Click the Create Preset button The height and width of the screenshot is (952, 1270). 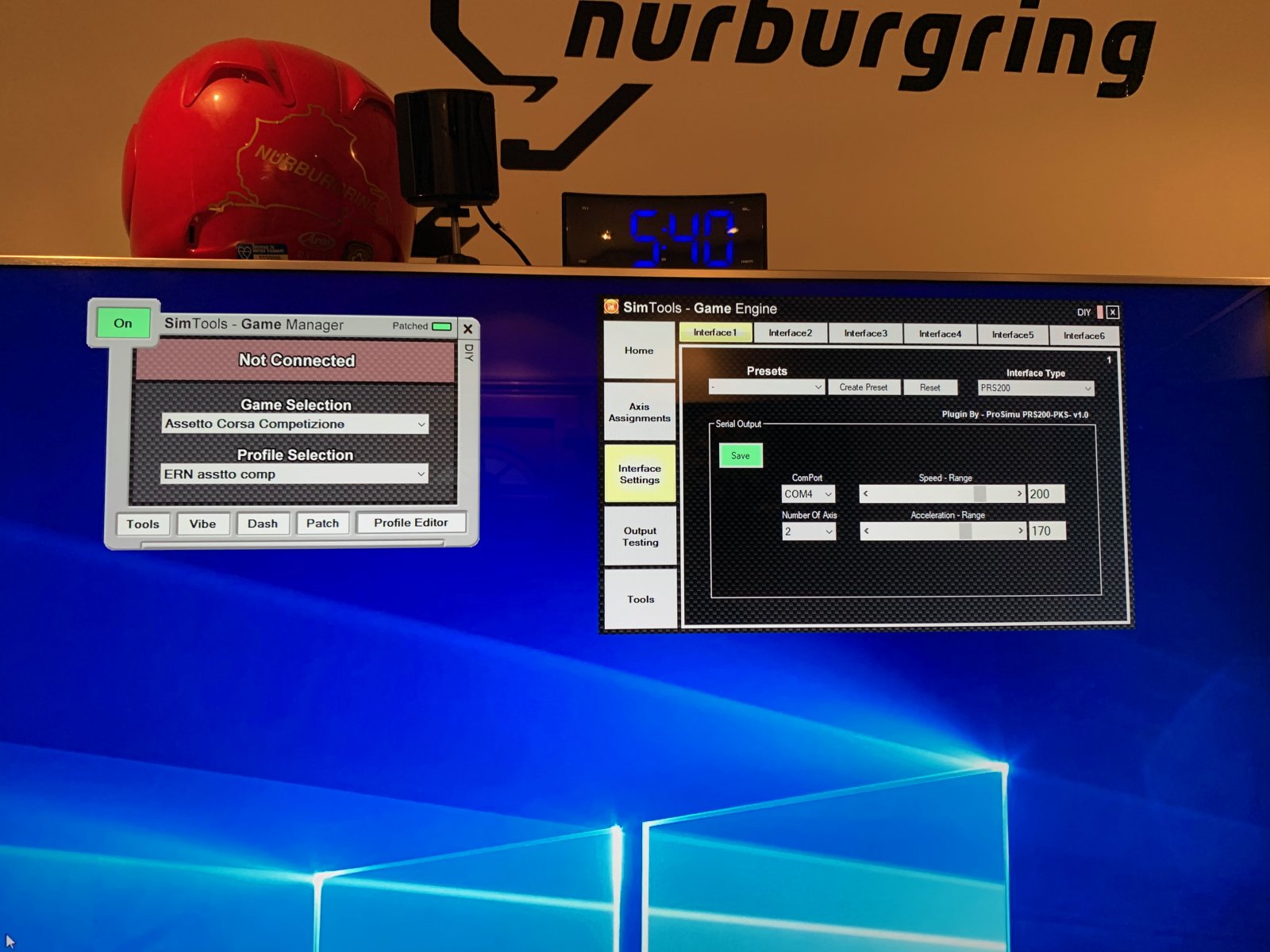tap(864, 387)
